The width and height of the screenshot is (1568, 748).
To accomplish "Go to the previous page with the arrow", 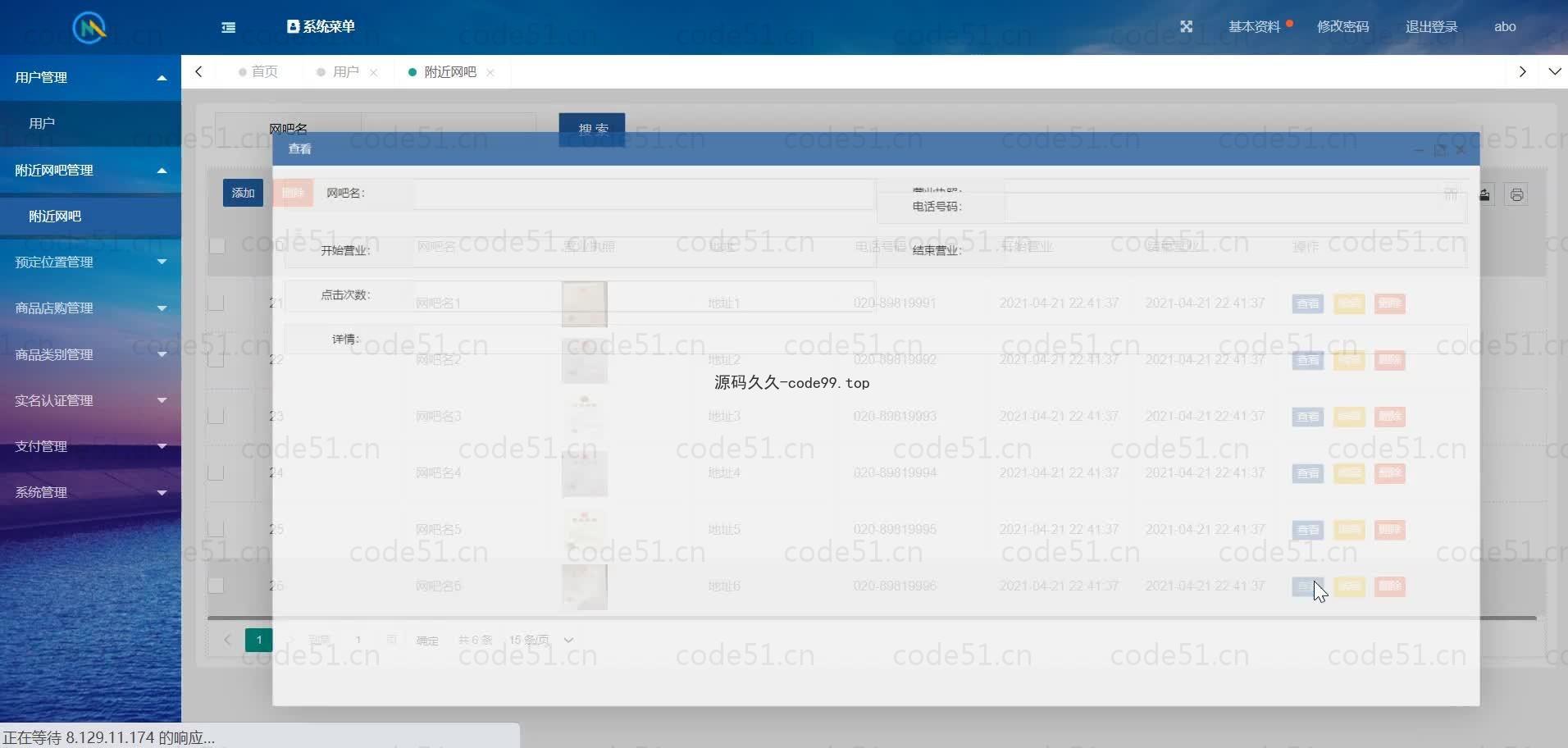I will (227, 640).
